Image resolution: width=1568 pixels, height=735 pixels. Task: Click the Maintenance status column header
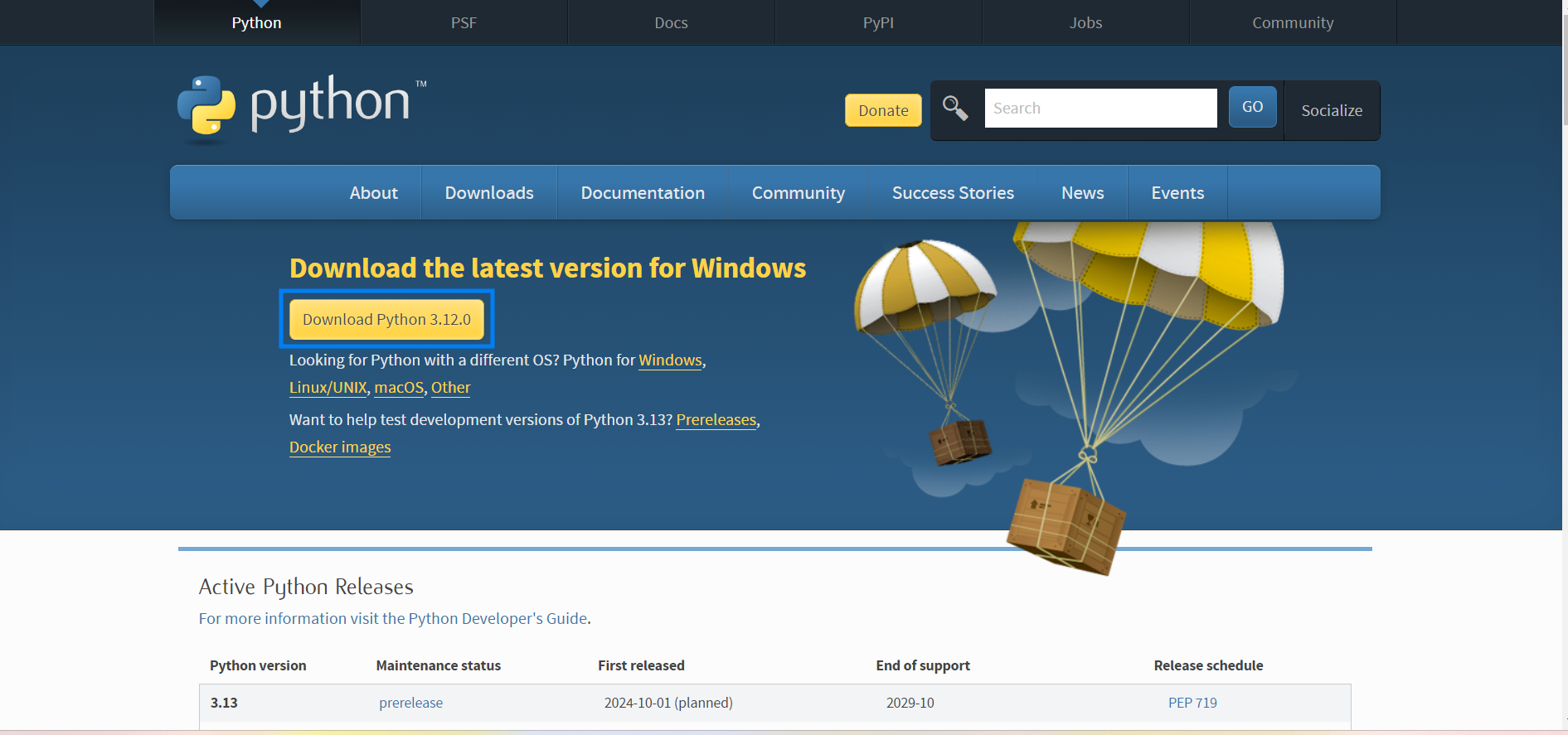point(438,665)
